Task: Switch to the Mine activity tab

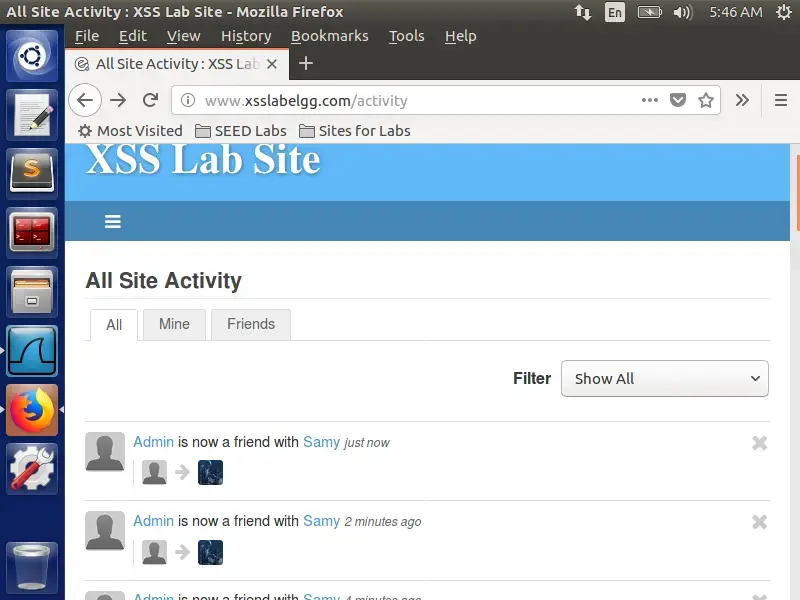Action: click(174, 324)
